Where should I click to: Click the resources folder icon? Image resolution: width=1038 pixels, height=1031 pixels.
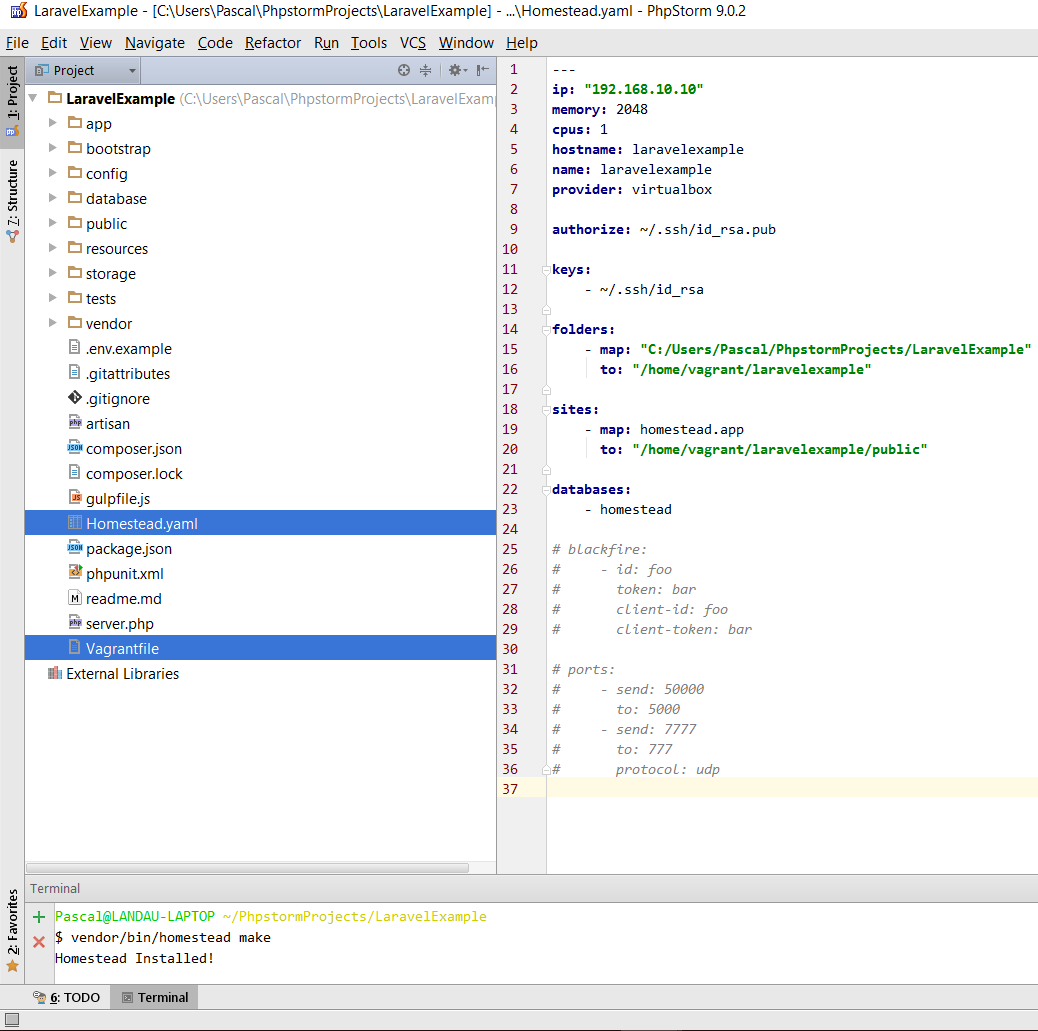(75, 248)
